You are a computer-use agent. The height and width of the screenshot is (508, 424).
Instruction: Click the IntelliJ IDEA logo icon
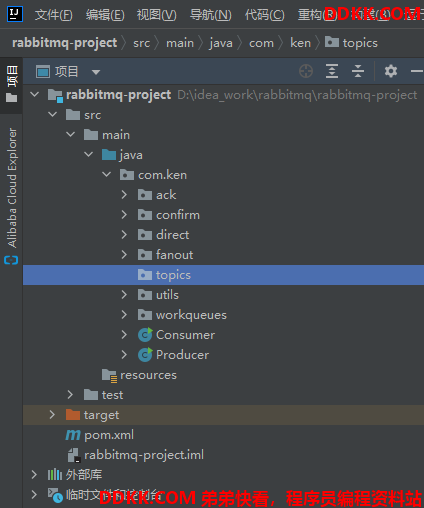[15, 14]
